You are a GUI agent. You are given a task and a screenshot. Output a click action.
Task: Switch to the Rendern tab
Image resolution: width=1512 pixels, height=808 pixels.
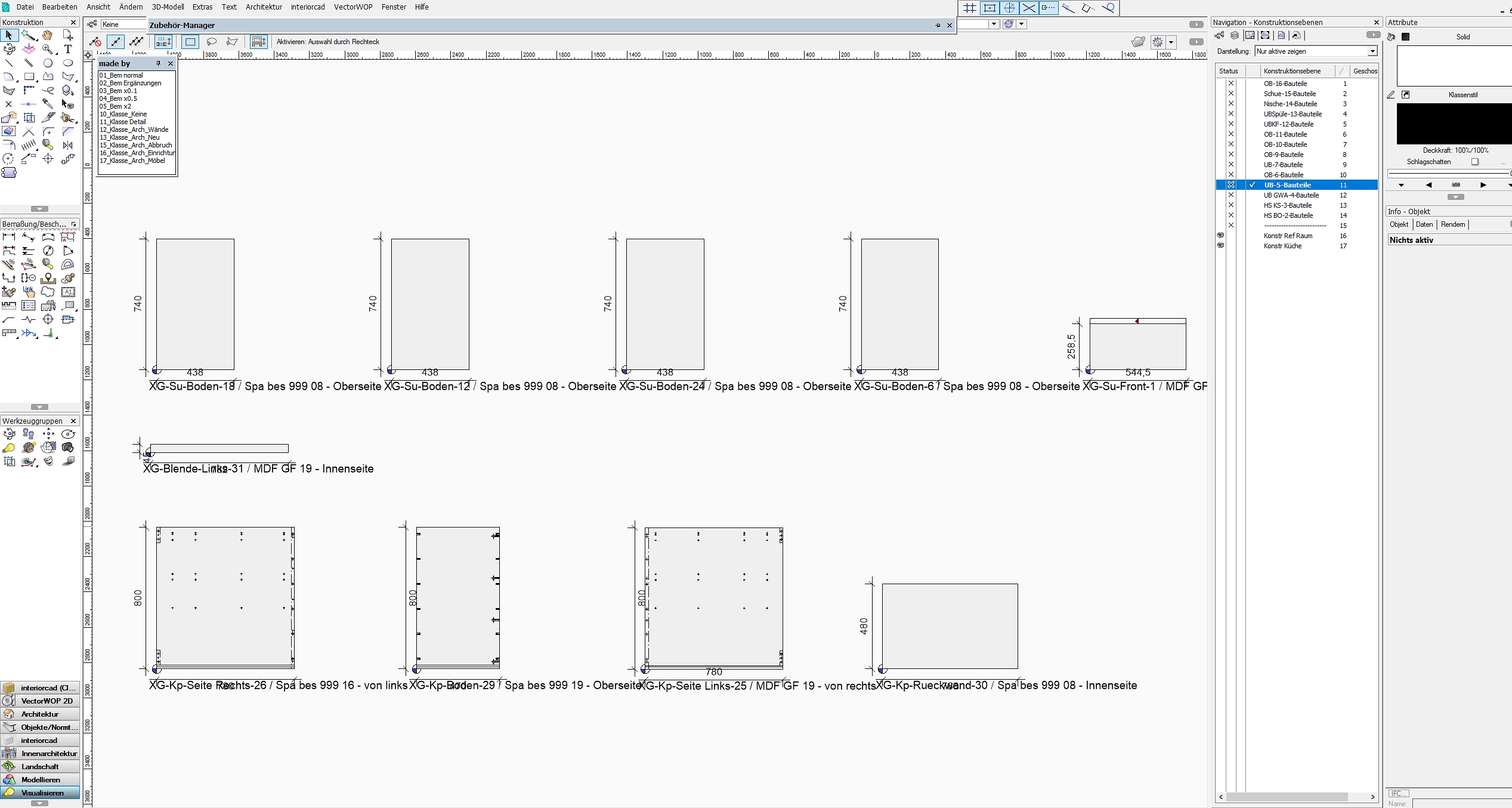pos(1452,224)
